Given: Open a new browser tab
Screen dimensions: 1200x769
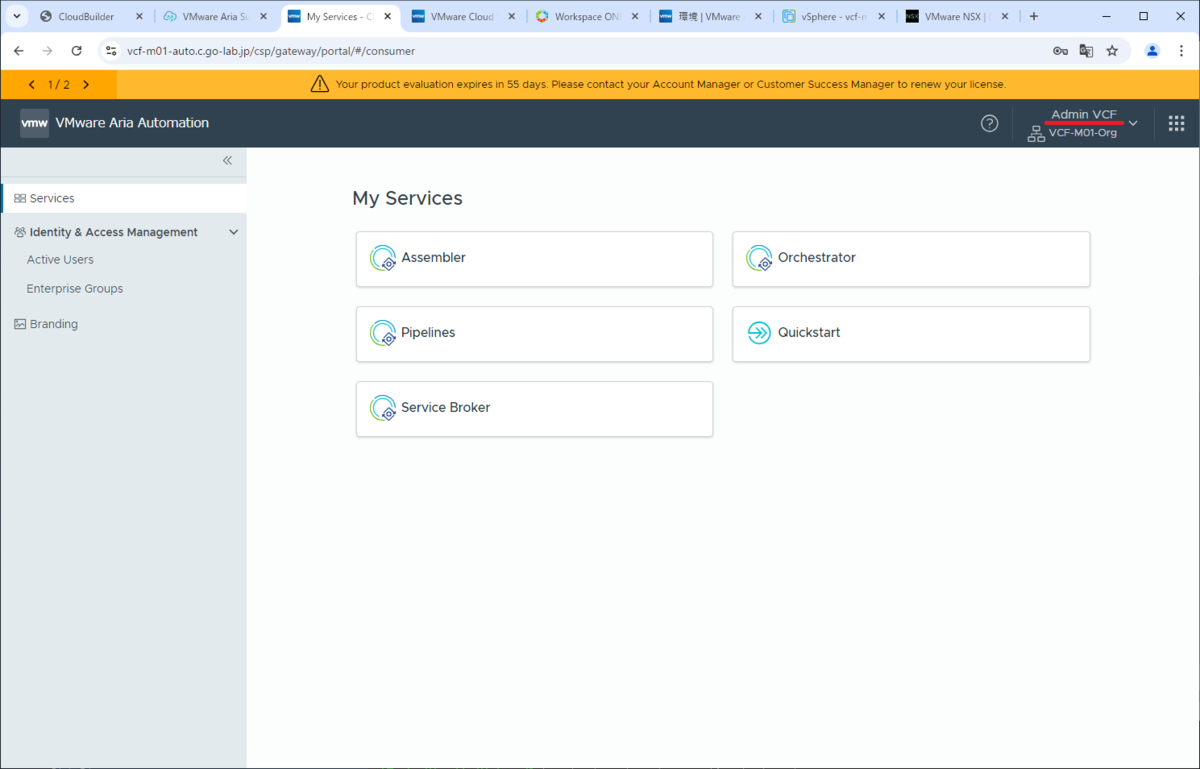Looking at the screenshot, I should (1034, 17).
